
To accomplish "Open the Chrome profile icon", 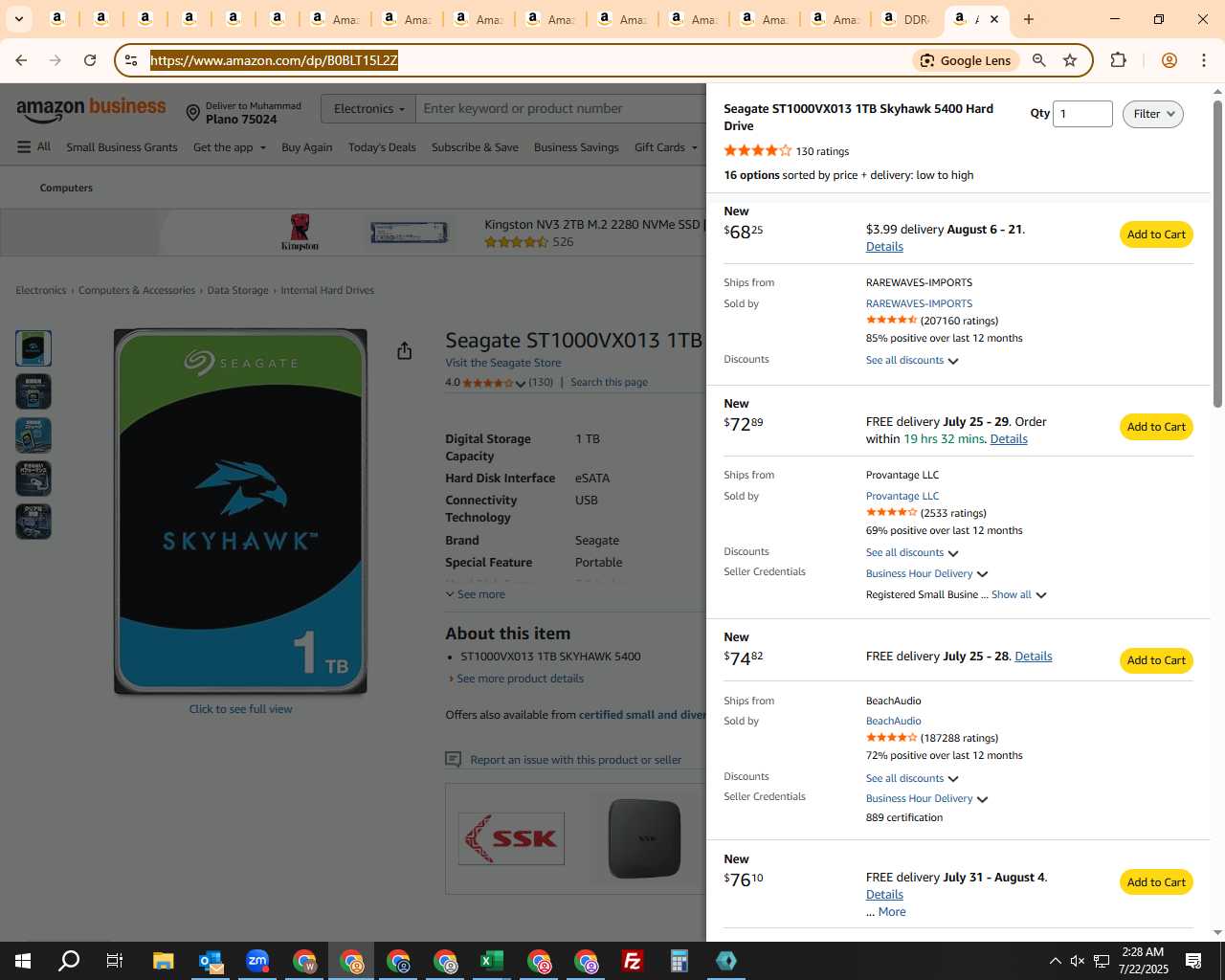I will [1169, 60].
